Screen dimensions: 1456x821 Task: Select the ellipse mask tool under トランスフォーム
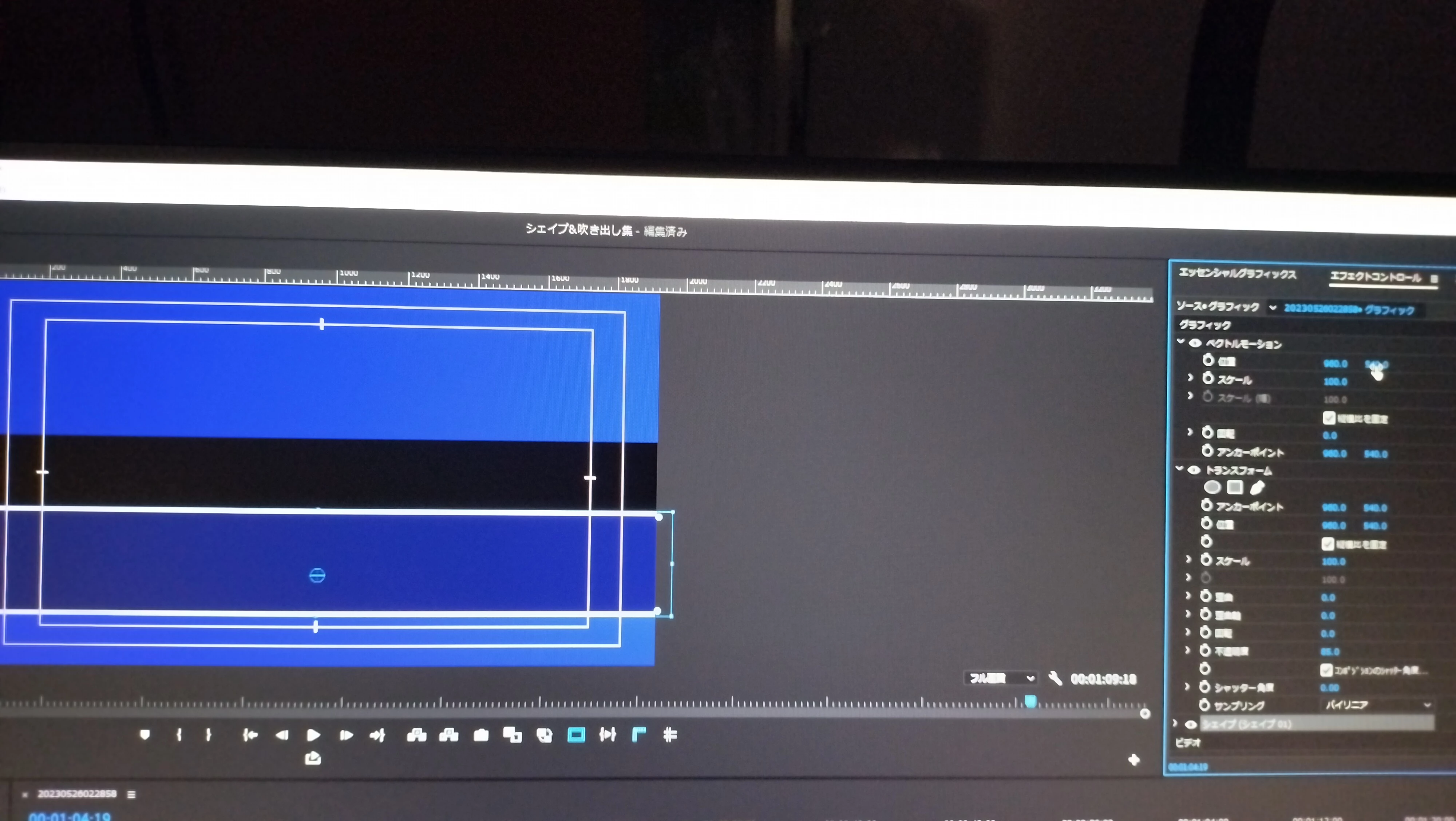tap(1212, 487)
